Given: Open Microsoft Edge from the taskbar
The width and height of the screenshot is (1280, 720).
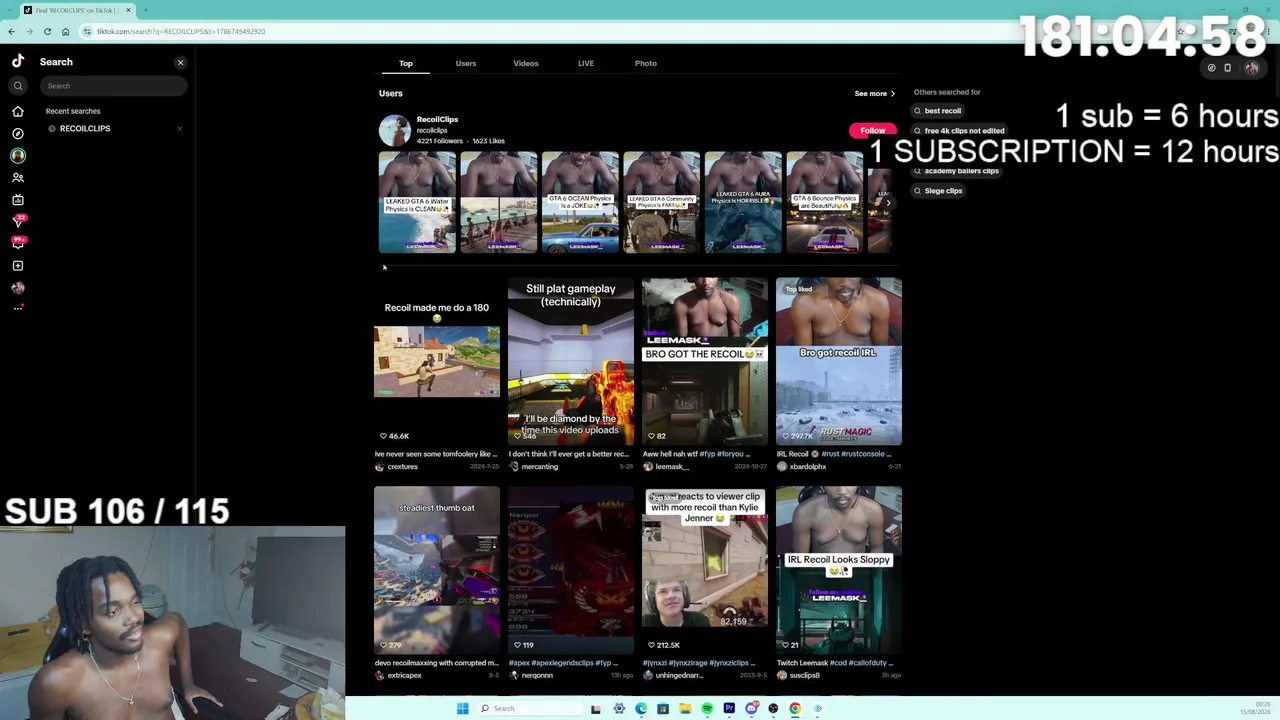Looking at the screenshot, I should coord(641,708).
